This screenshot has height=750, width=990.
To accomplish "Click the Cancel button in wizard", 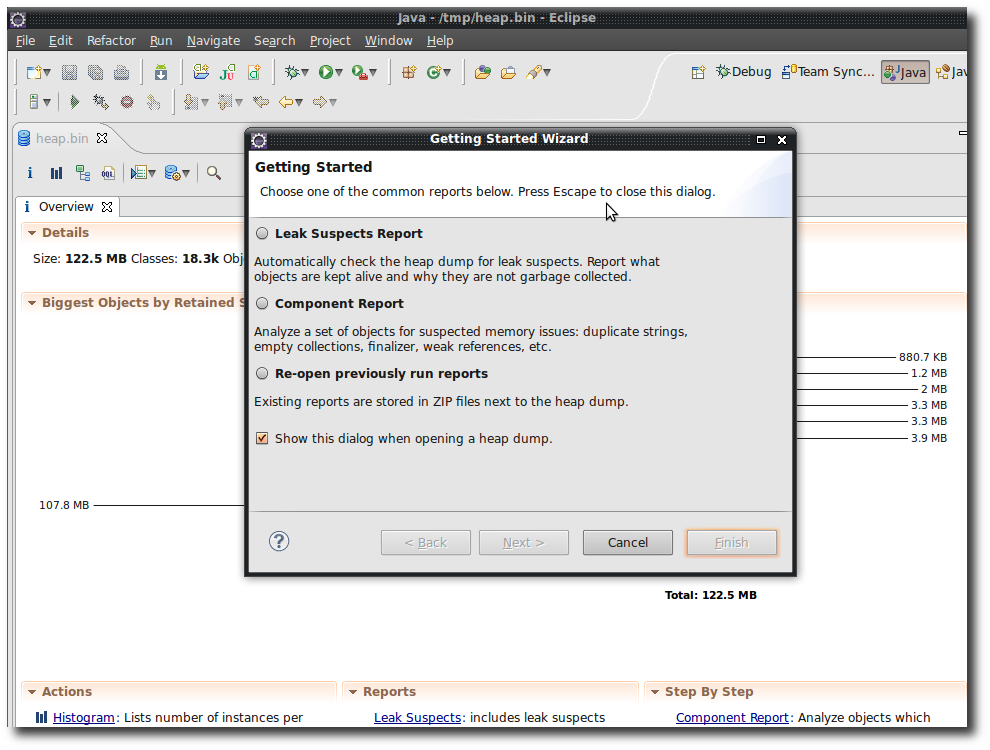I will pyautogui.click(x=627, y=542).
